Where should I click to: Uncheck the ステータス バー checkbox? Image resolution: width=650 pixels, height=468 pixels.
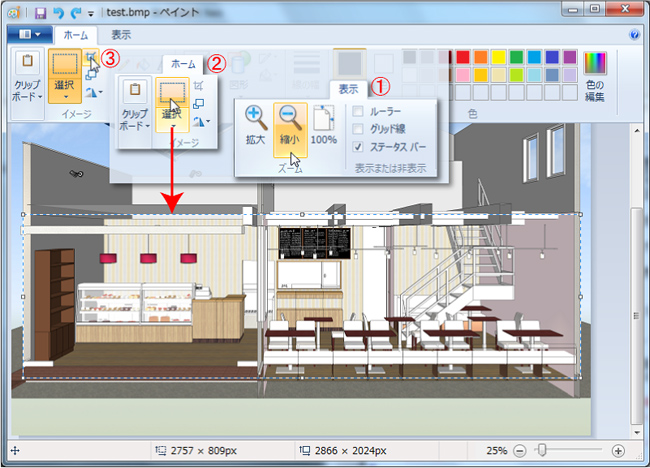click(x=358, y=146)
